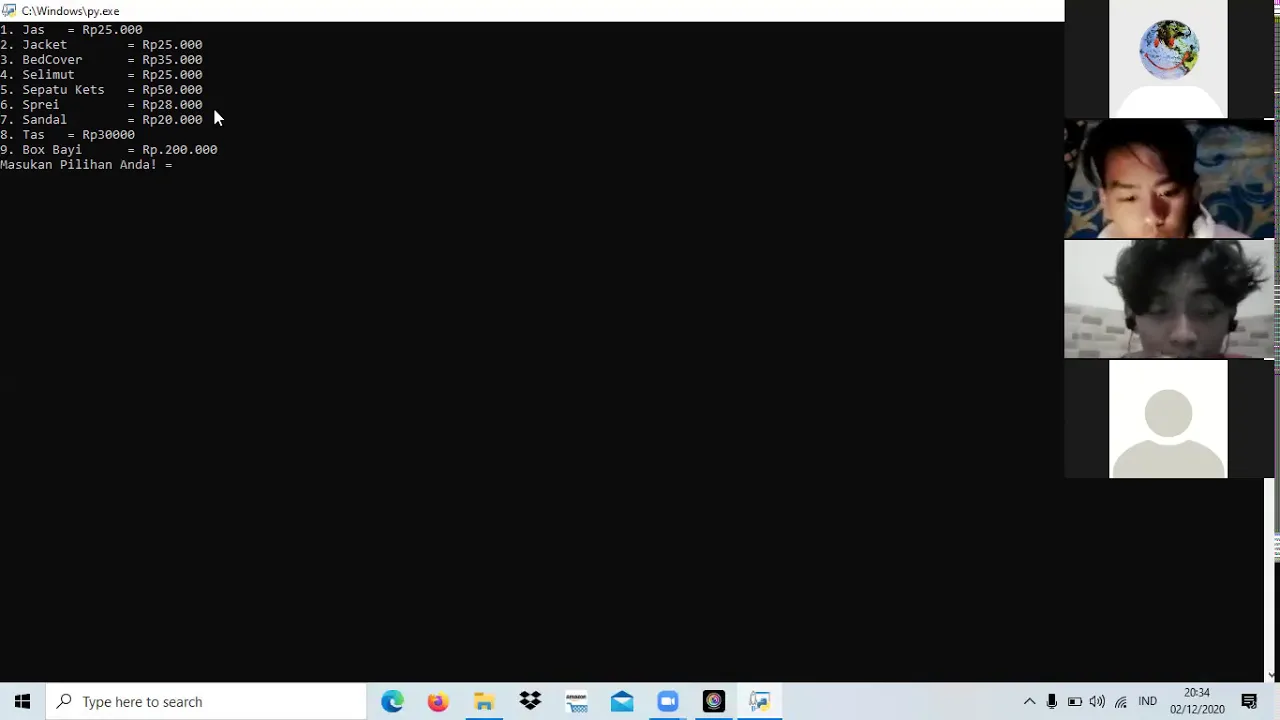Image resolution: width=1280 pixels, height=720 pixels.
Task: Change the IND input language indicator
Action: 1147,702
